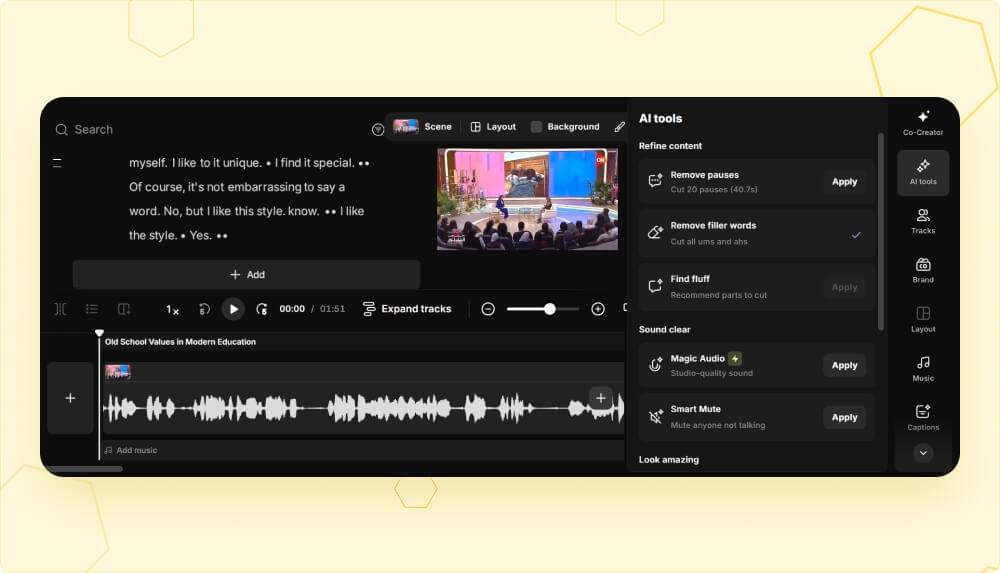
Task: Click the timeline horizontal scrollbar
Action: click(83, 469)
